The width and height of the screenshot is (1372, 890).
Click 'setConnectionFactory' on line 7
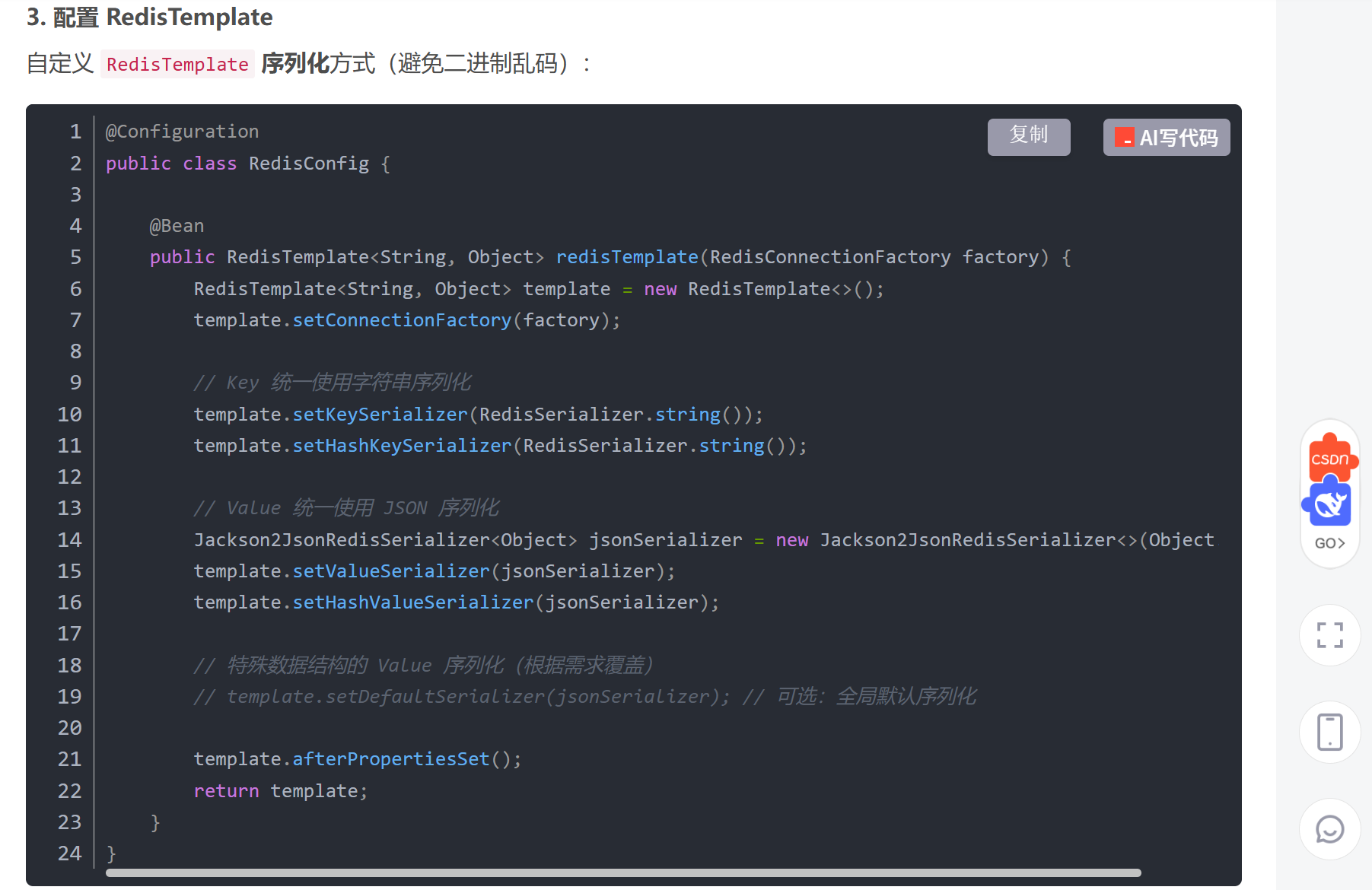pyautogui.click(x=402, y=320)
